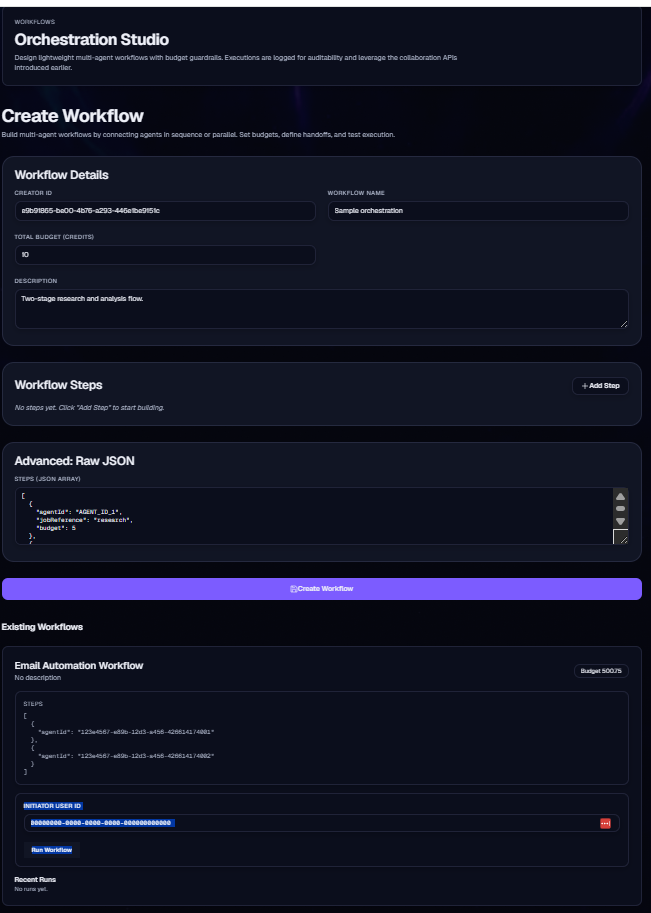The width and height of the screenshot is (651, 913).
Task: Click the scroll-down arrow in the JSON steps editor
Action: click(x=620, y=521)
